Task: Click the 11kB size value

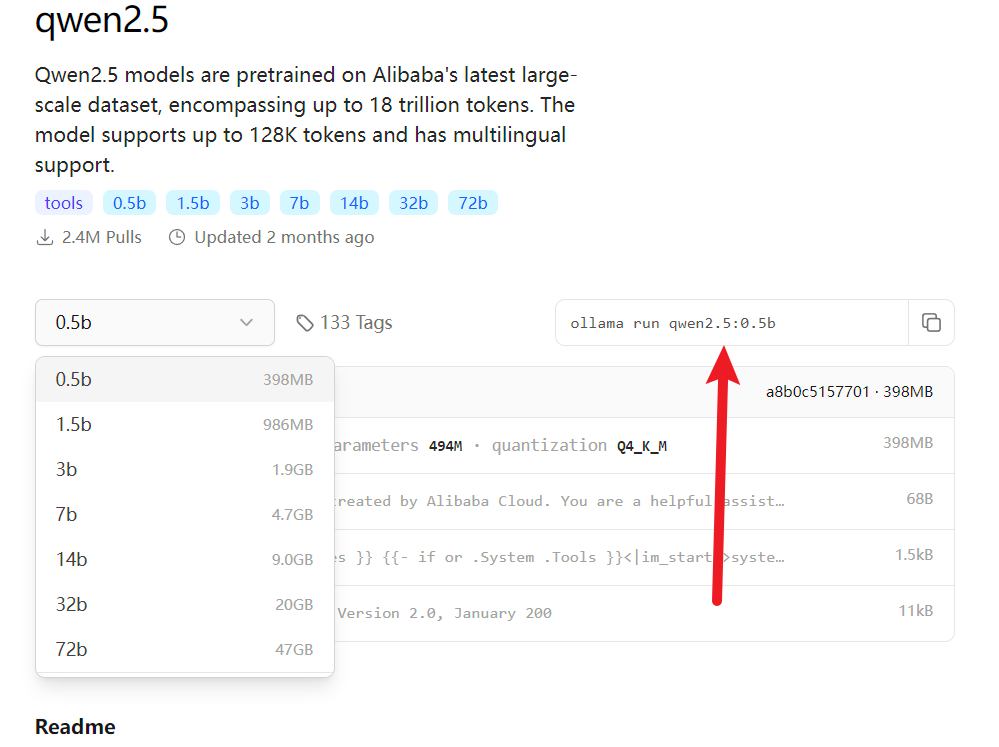Action: pos(916,611)
